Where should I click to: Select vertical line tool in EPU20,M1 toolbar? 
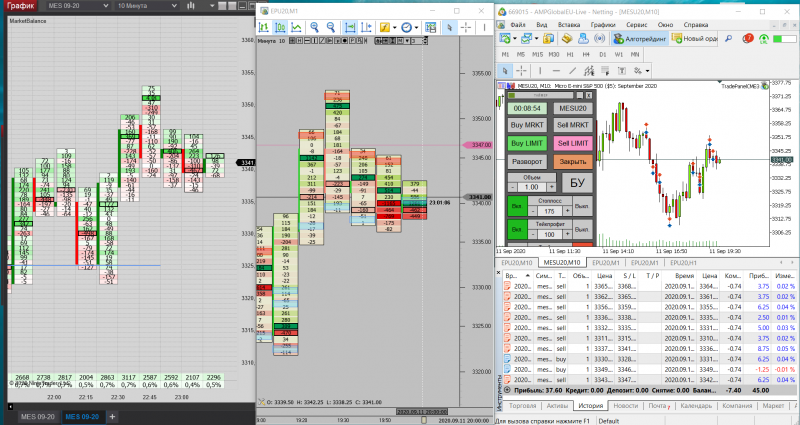(484, 28)
